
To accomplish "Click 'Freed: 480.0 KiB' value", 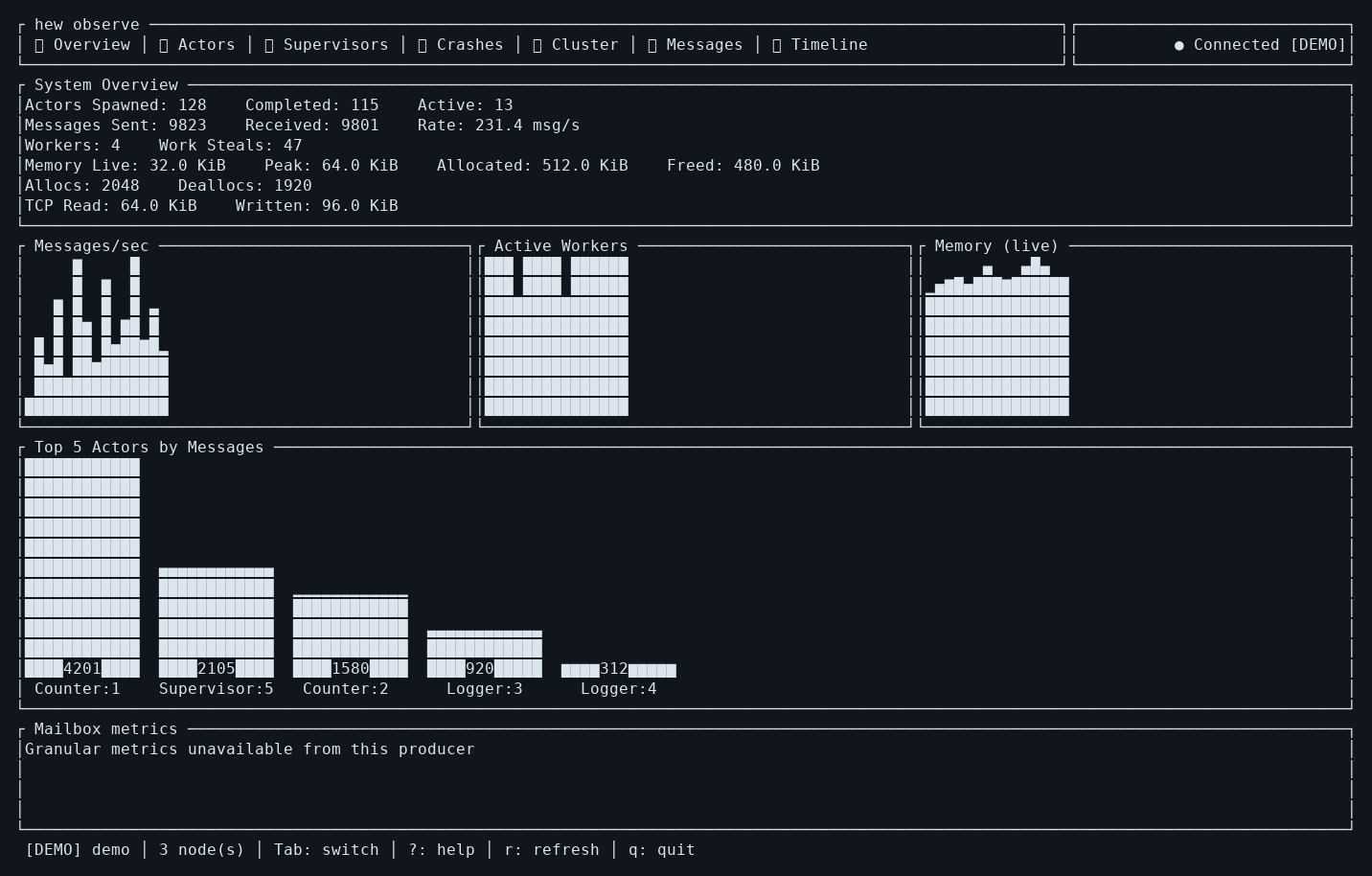I will pyautogui.click(x=743, y=166).
